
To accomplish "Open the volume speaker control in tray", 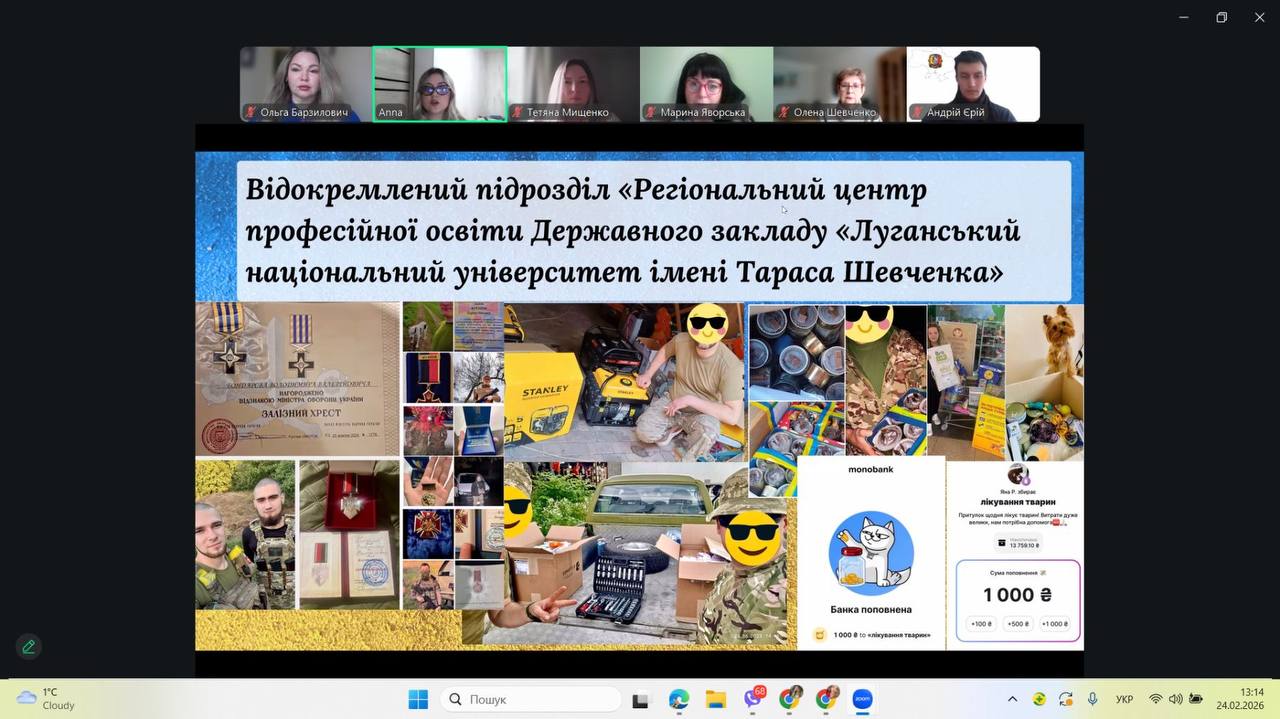I will coord(1175,699).
